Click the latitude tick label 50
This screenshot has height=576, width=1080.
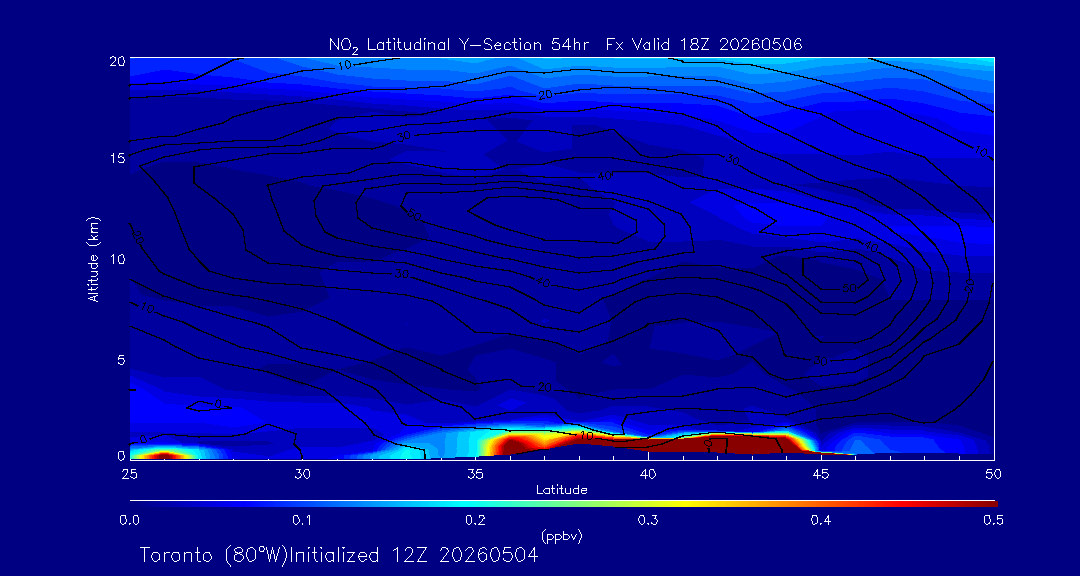[x=993, y=473]
